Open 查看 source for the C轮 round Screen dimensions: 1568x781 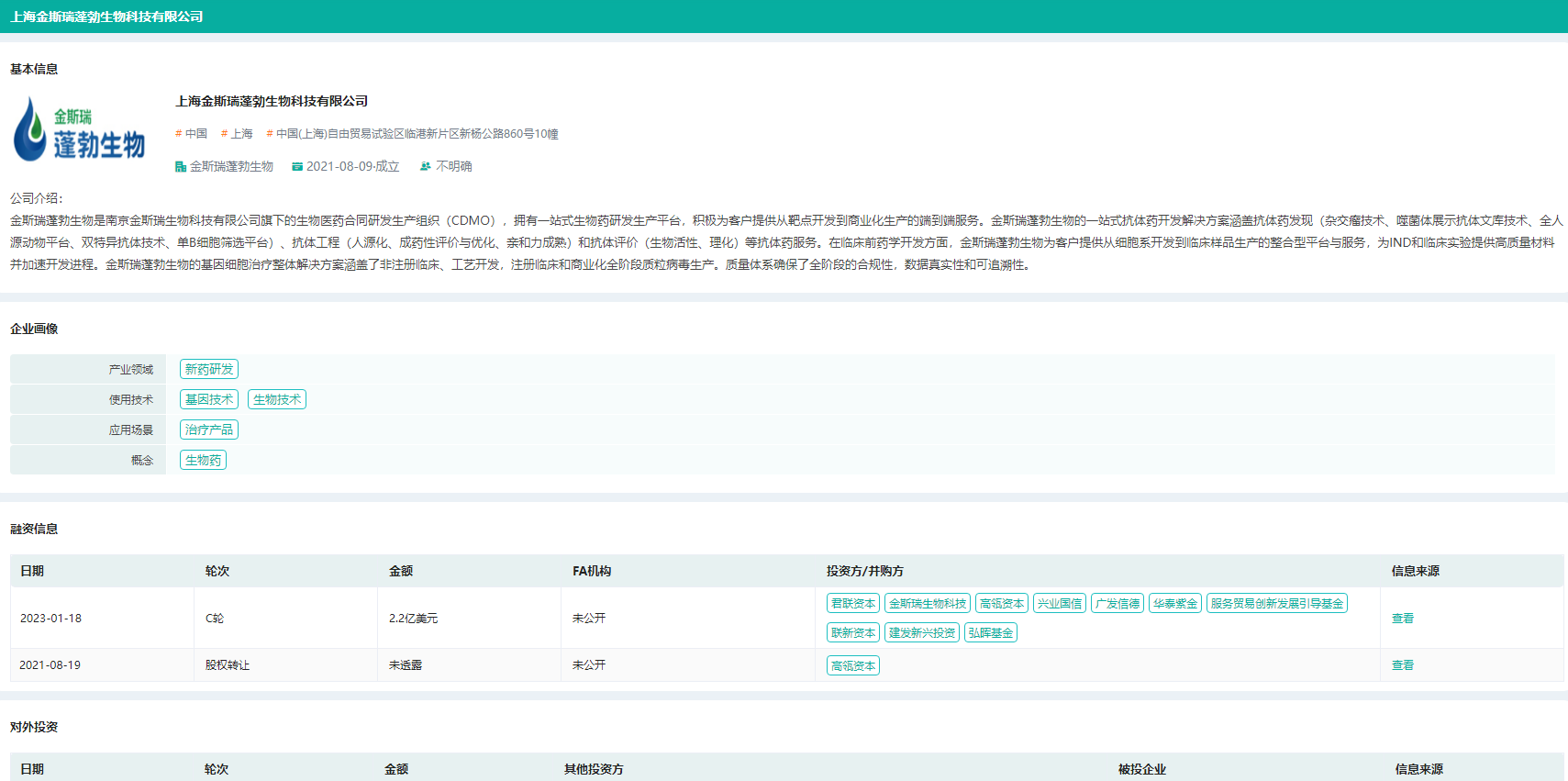point(1402,619)
